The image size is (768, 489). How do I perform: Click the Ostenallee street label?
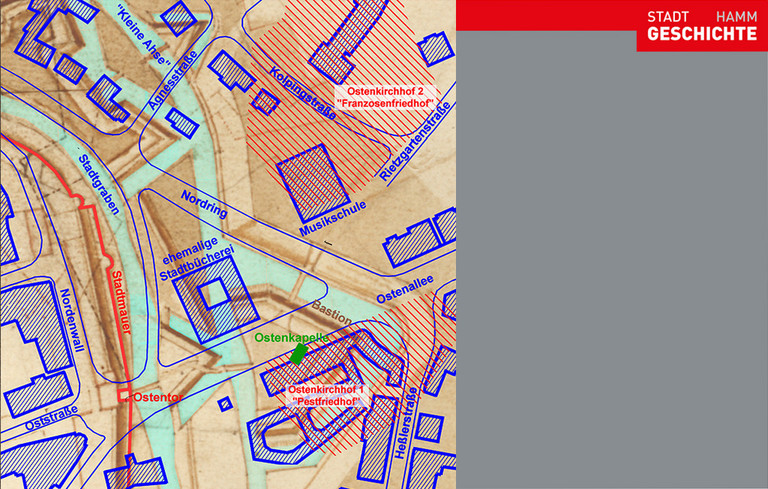(x=405, y=290)
